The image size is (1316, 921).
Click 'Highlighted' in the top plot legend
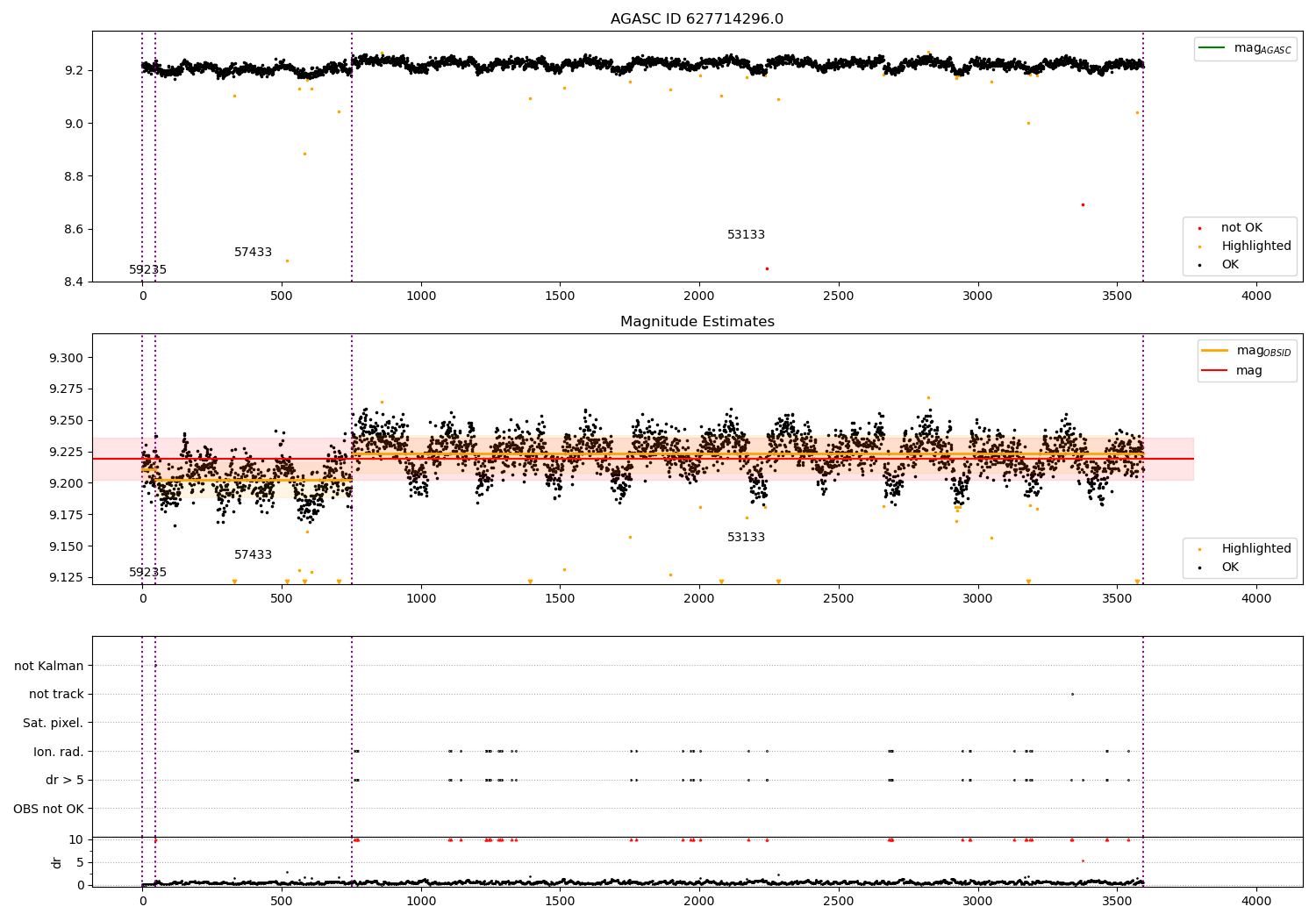click(1256, 246)
